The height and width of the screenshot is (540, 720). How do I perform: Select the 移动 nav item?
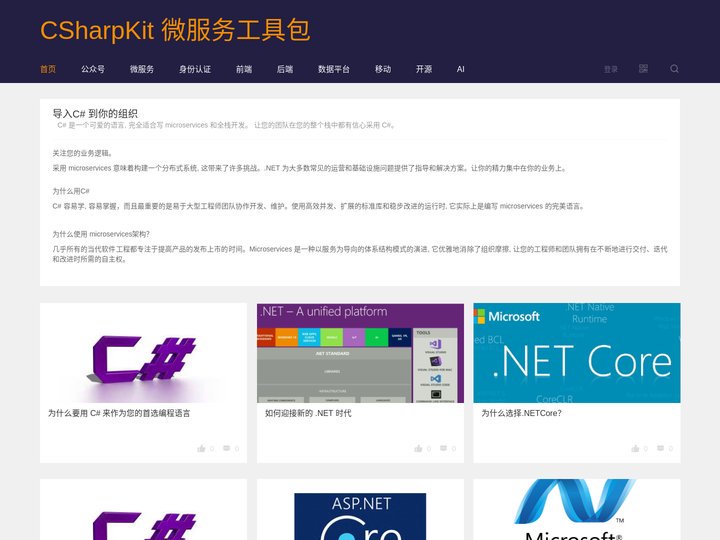(383, 69)
